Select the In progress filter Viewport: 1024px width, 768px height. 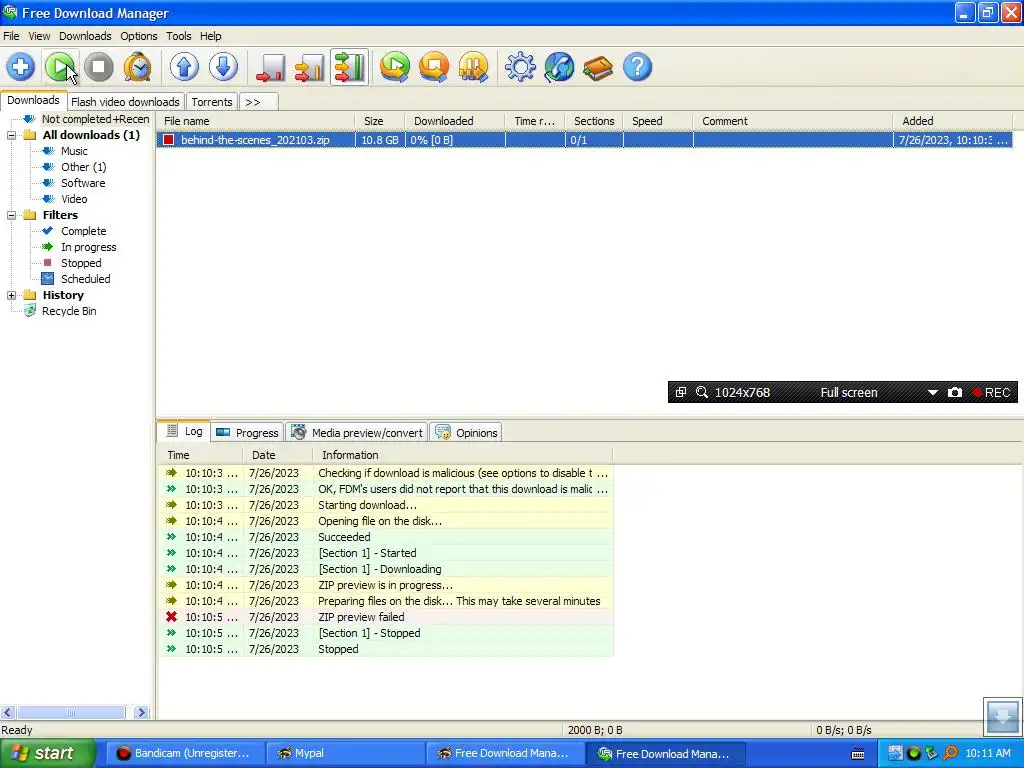89,247
